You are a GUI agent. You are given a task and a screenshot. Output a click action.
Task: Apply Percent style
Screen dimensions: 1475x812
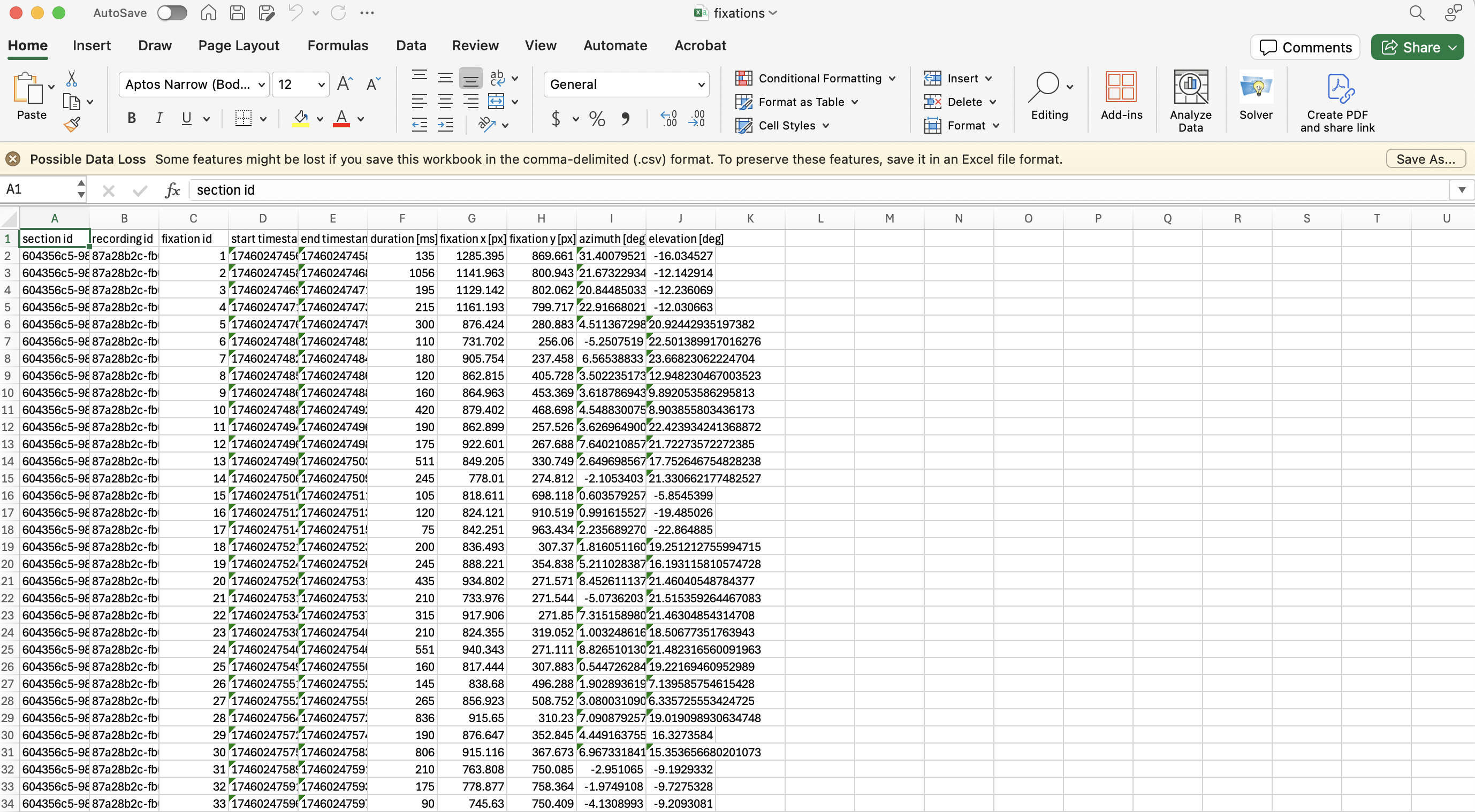[597, 118]
